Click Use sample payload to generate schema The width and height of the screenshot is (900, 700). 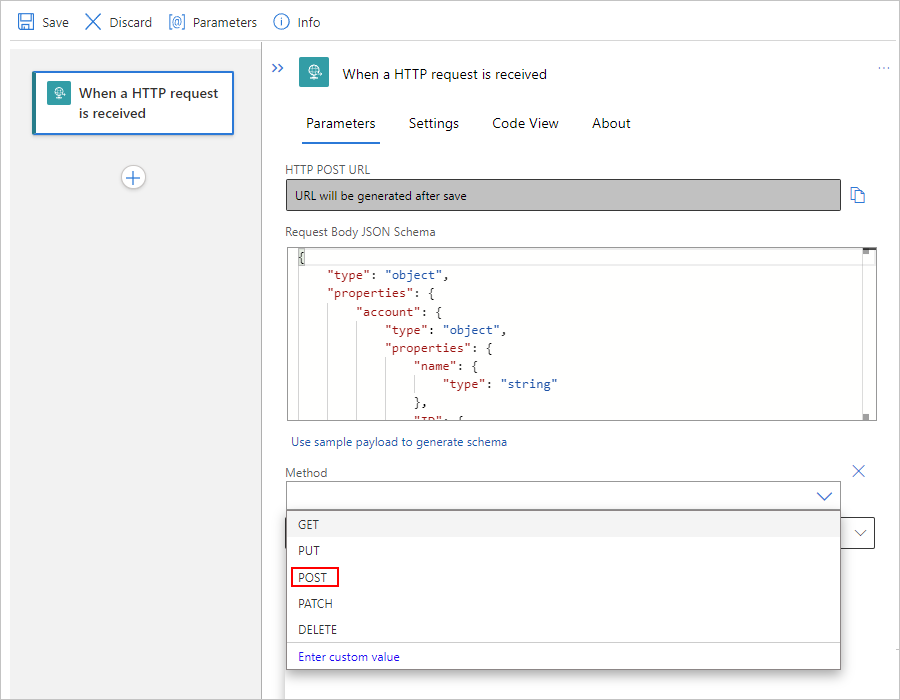tap(398, 442)
